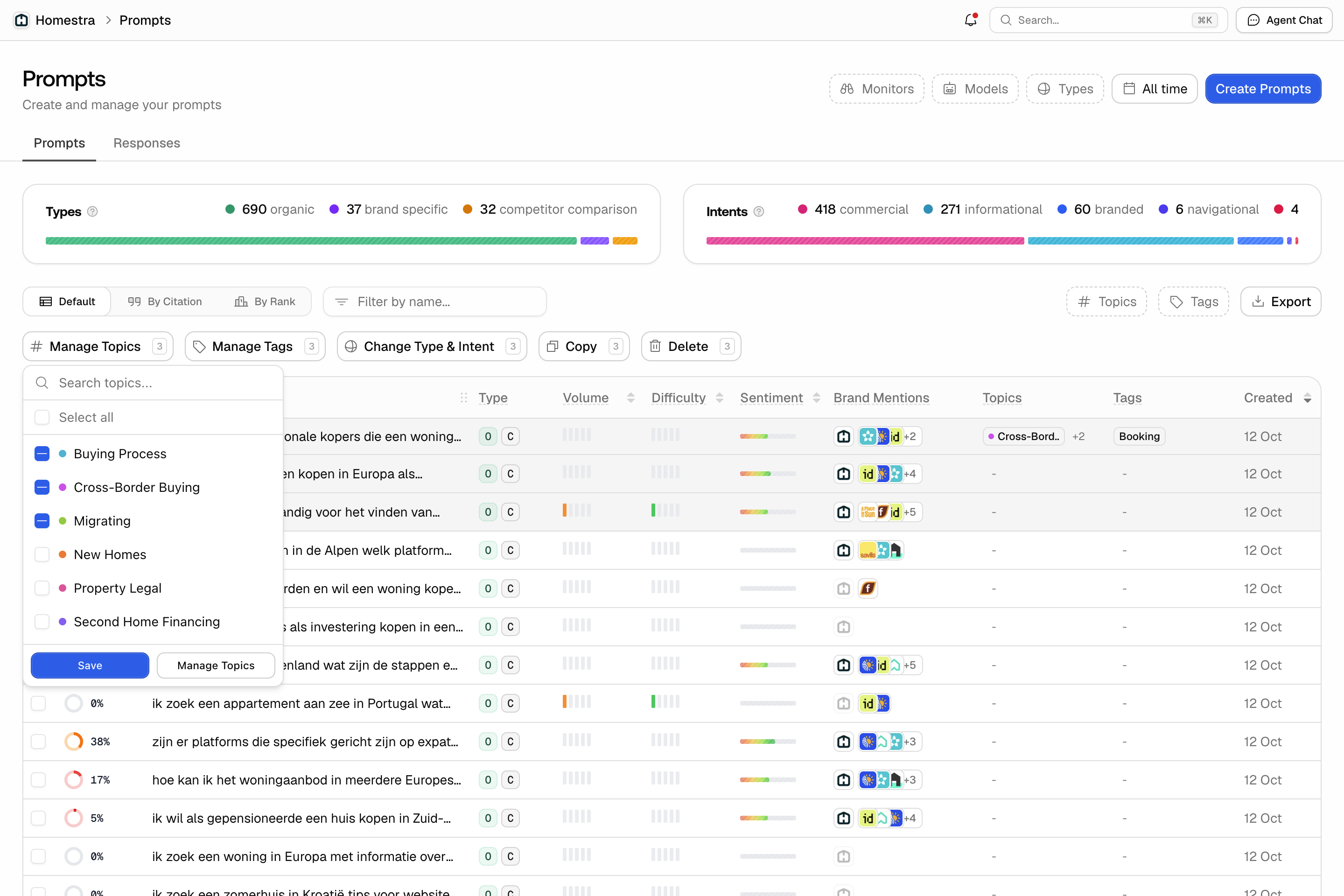Click the Types help question icon
The image size is (1344, 896).
pyautogui.click(x=92, y=211)
